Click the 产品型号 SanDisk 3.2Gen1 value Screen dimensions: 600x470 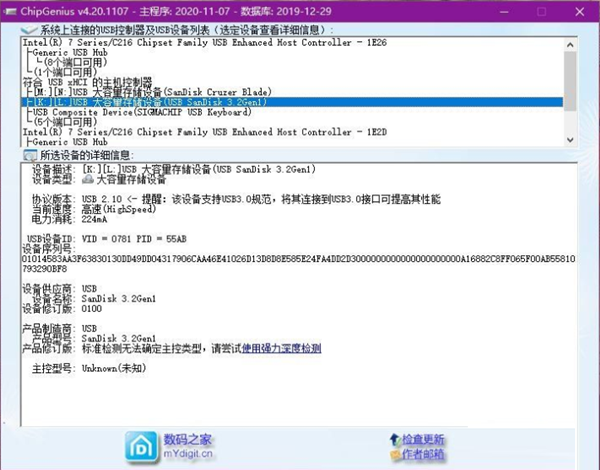[119, 338]
